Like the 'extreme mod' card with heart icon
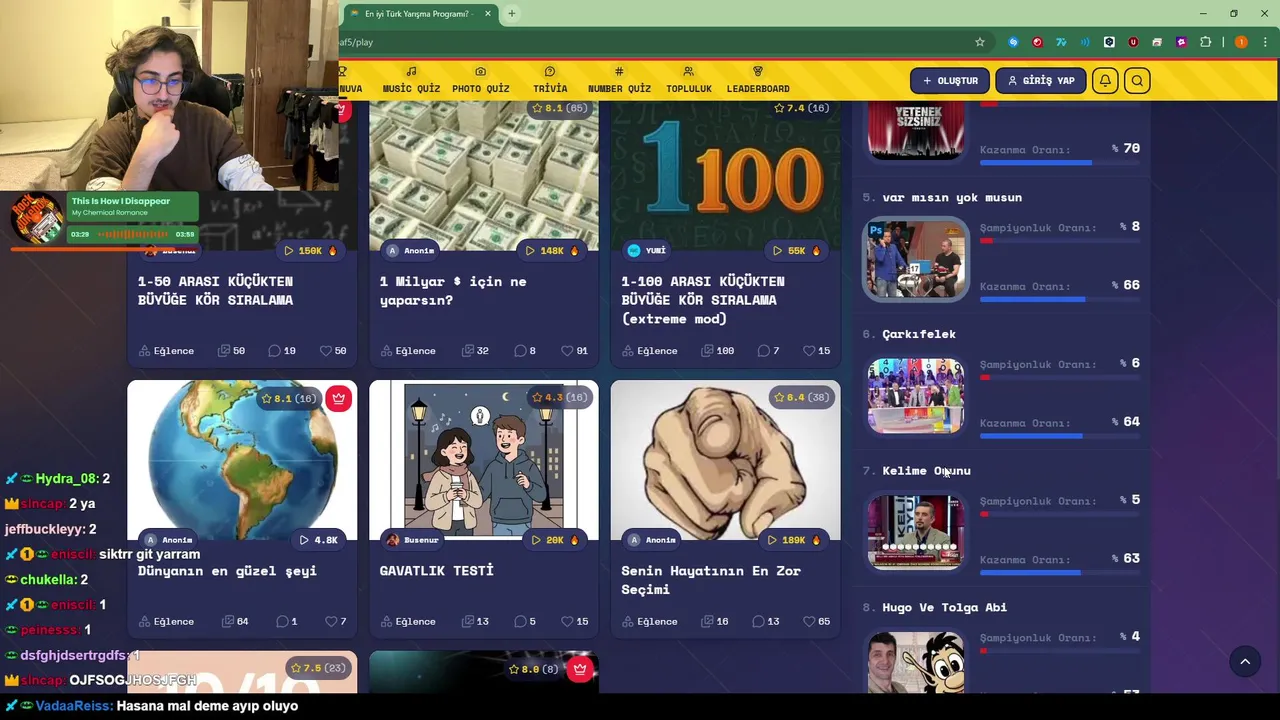Viewport: 1280px width, 720px height. (809, 351)
